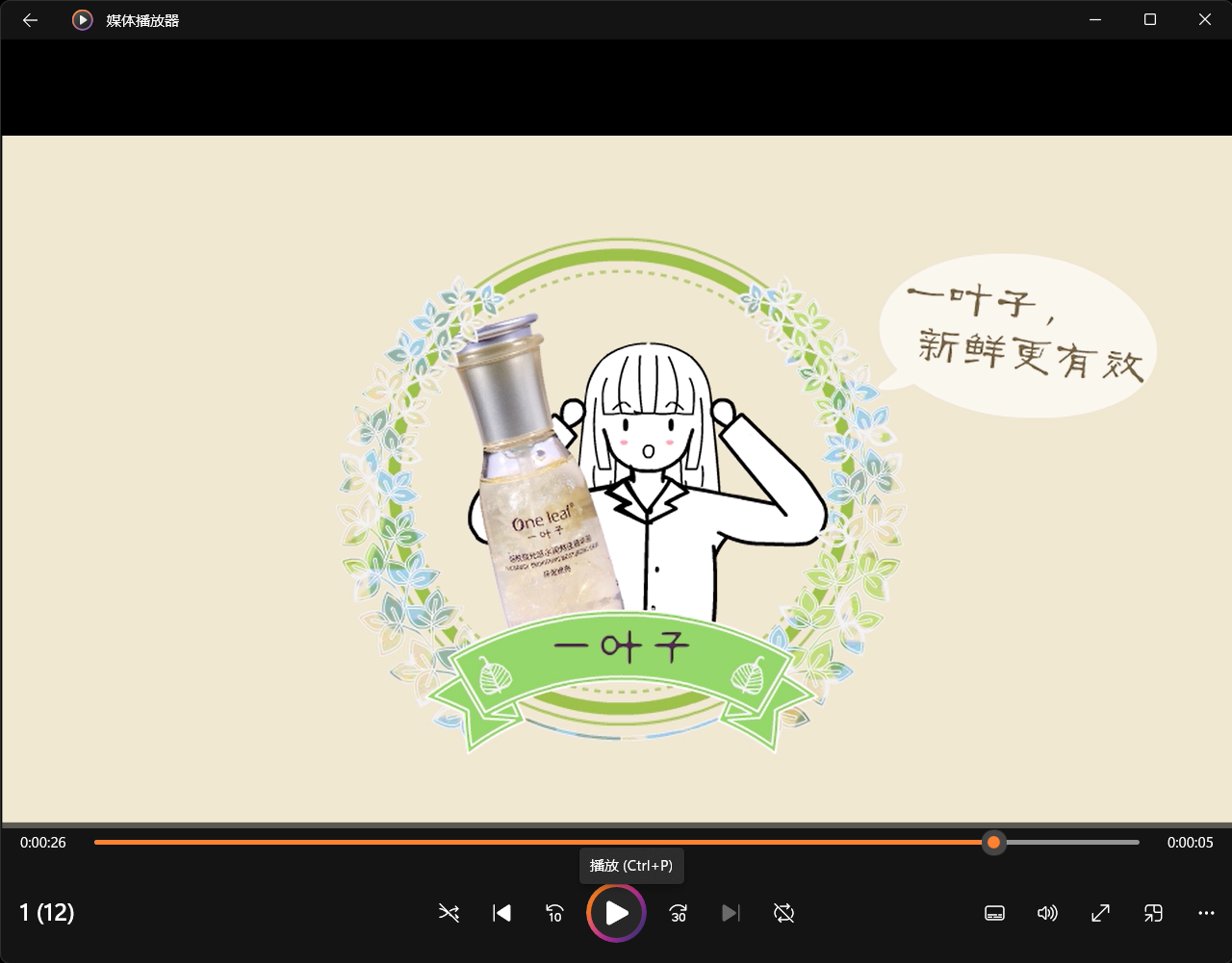The width and height of the screenshot is (1232, 963).
Task: Switch to mini player view
Action: [x=1153, y=913]
